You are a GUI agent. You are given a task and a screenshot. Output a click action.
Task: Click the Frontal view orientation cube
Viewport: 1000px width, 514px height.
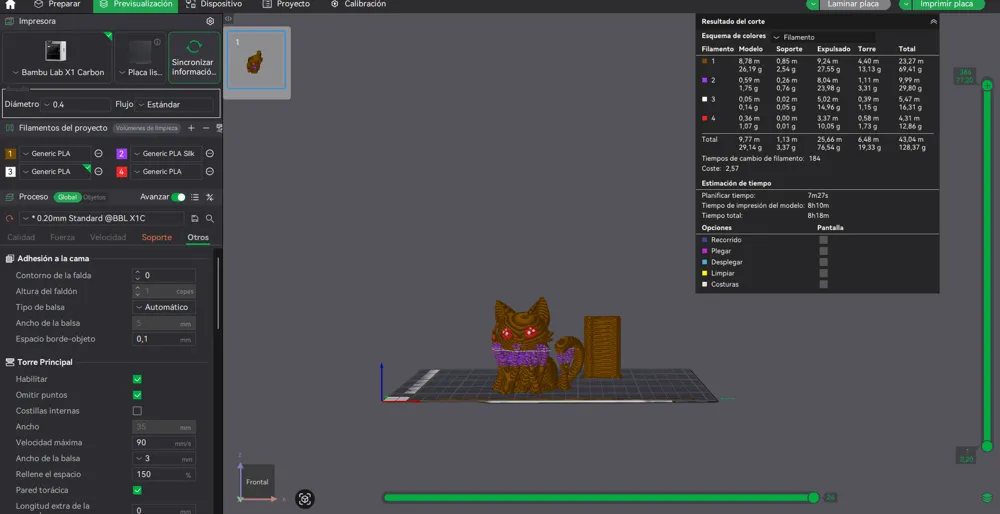click(x=257, y=482)
